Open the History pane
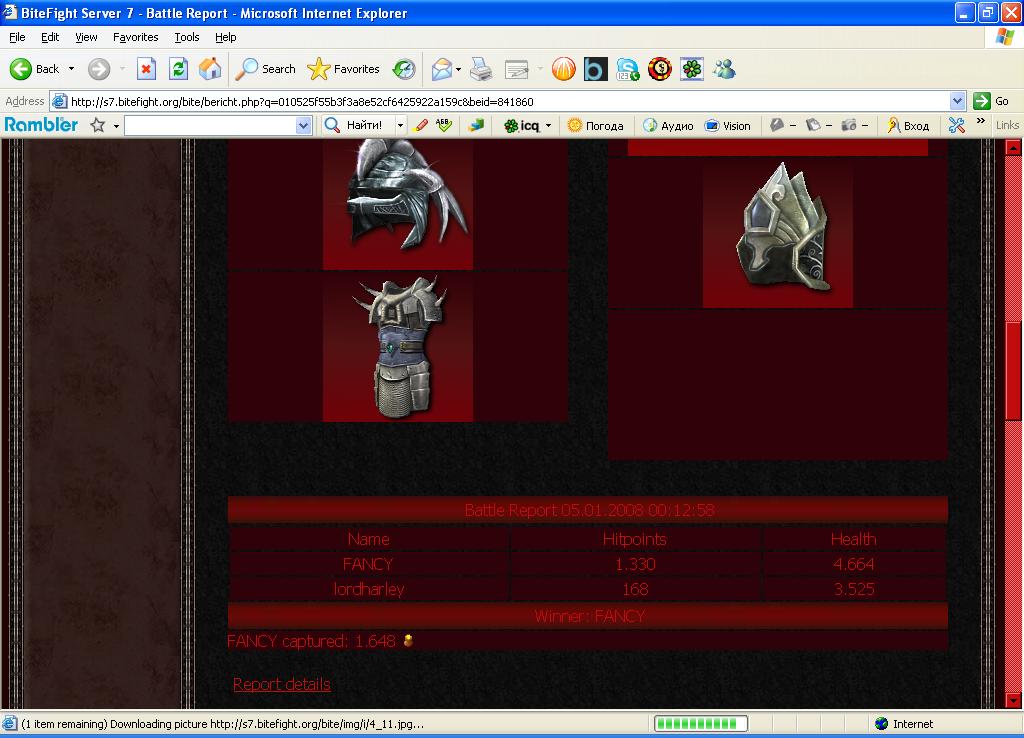1024x738 pixels. (x=404, y=69)
